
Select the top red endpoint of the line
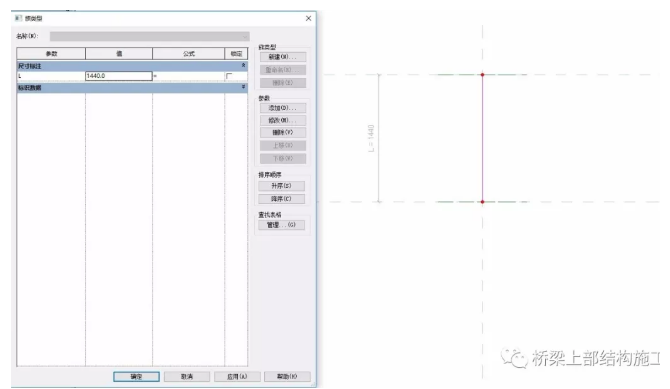482,75
